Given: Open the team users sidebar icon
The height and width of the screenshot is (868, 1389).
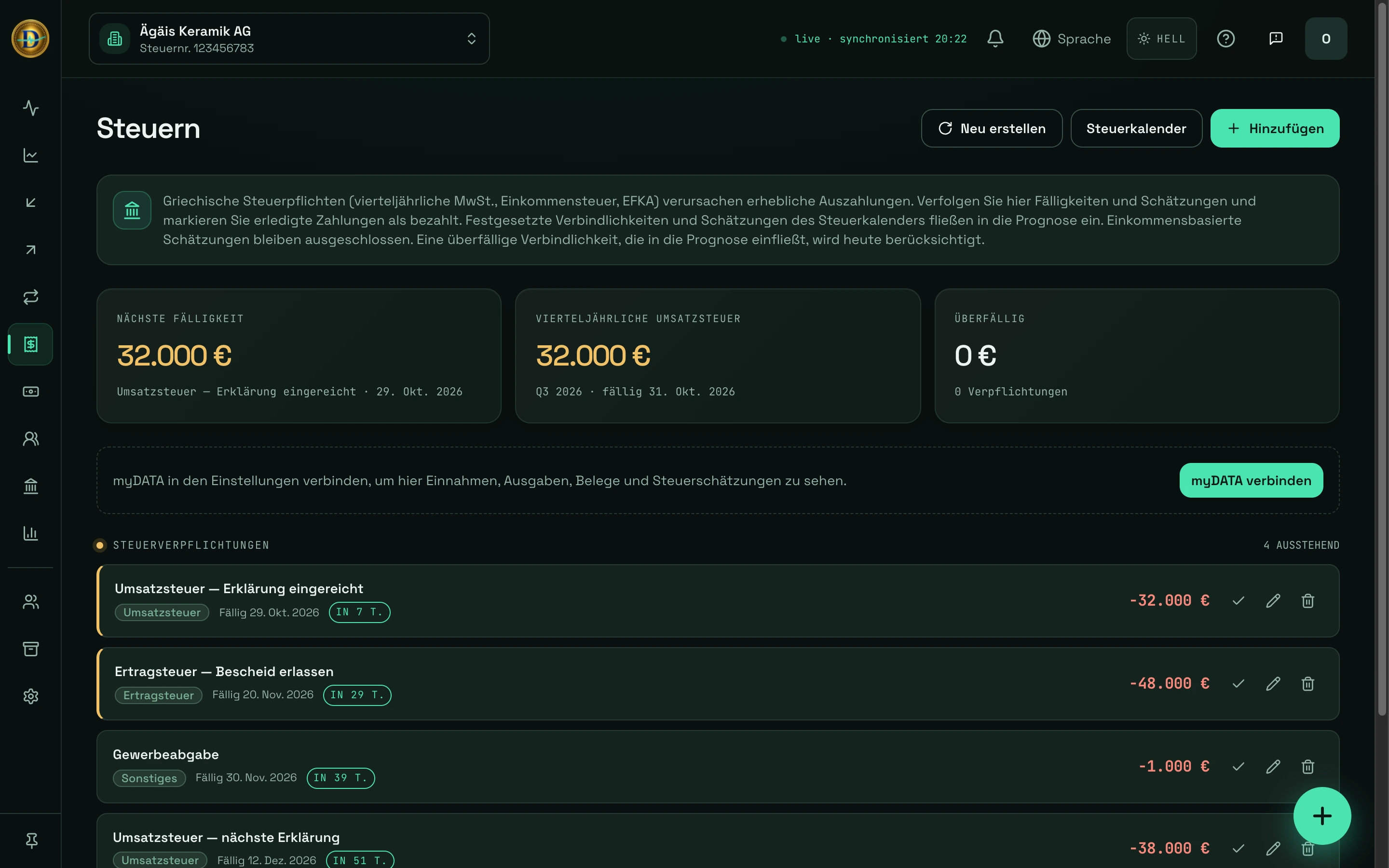Looking at the screenshot, I should pos(30,602).
